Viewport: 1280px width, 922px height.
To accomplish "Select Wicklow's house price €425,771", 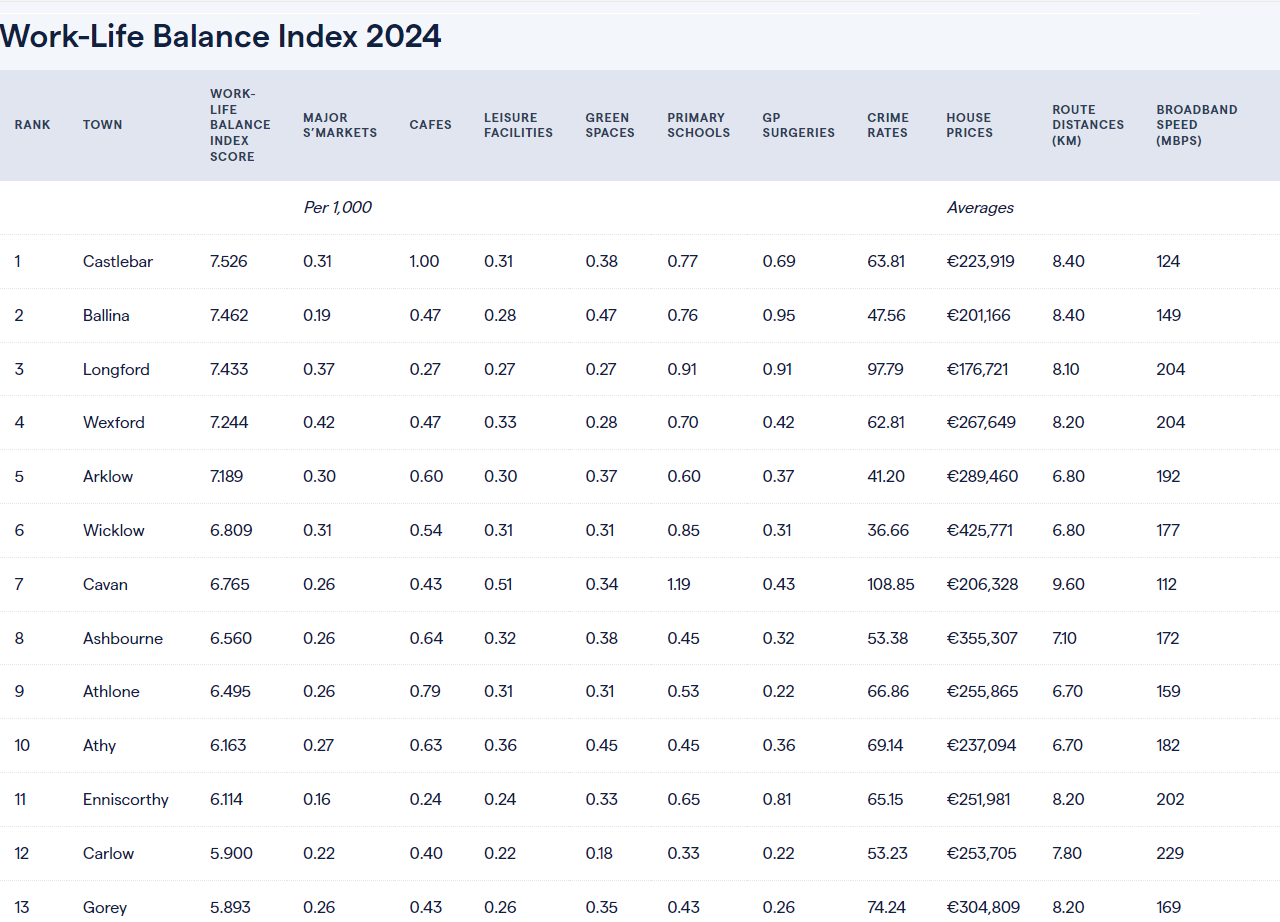I will click(x=980, y=530).
